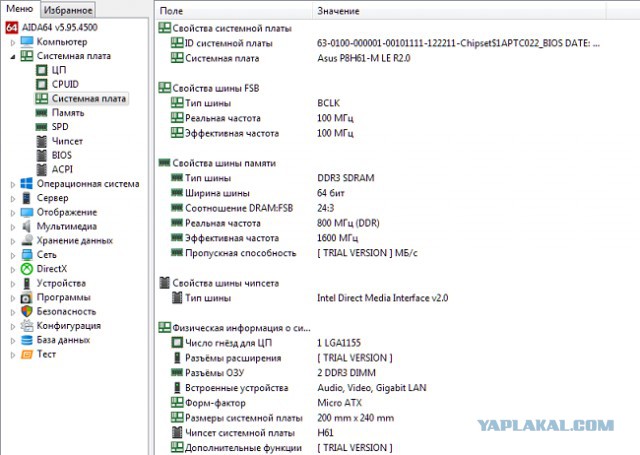Viewport: 640px width, 455px height.
Task: Click the Конфигурация gears icon
Action: (27, 326)
